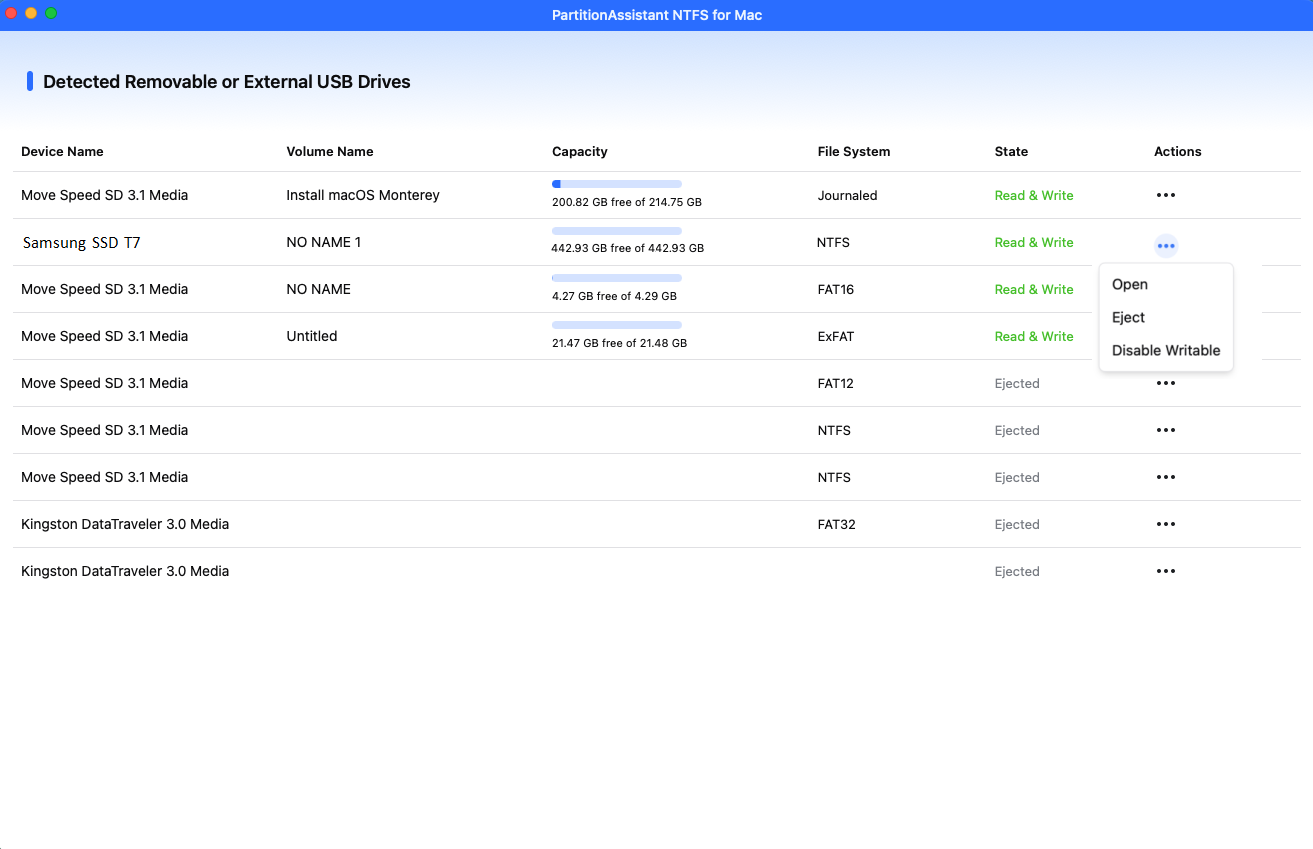Click the actions icon for the Untitled ExFAT volume
Viewport: 1313px width, 849px height.
point(1165,336)
